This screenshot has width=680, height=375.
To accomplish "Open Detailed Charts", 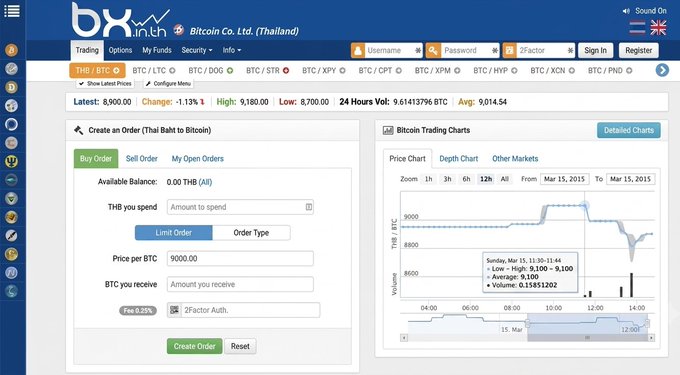I will coord(629,130).
